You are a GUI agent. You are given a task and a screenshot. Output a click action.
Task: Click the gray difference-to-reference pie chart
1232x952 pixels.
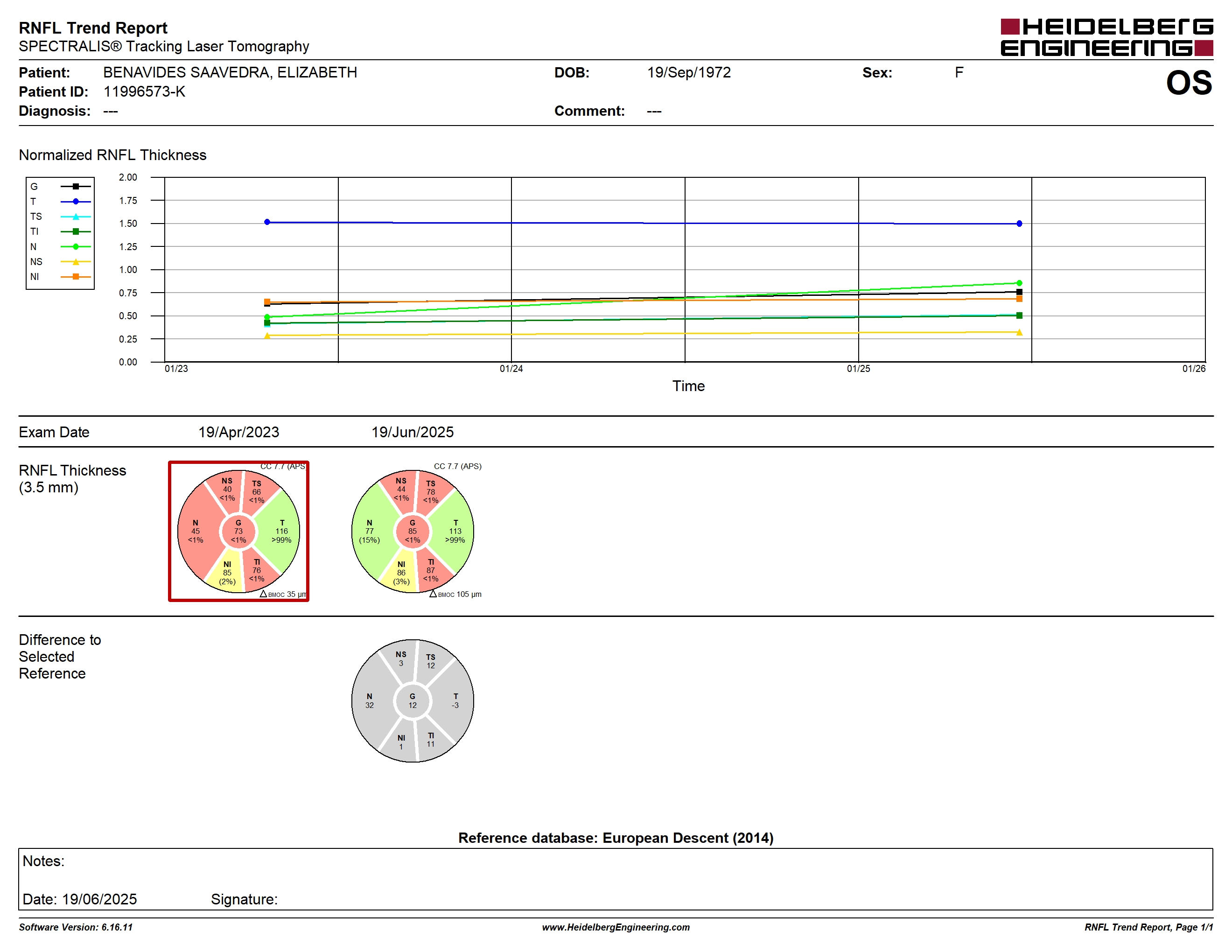(413, 700)
